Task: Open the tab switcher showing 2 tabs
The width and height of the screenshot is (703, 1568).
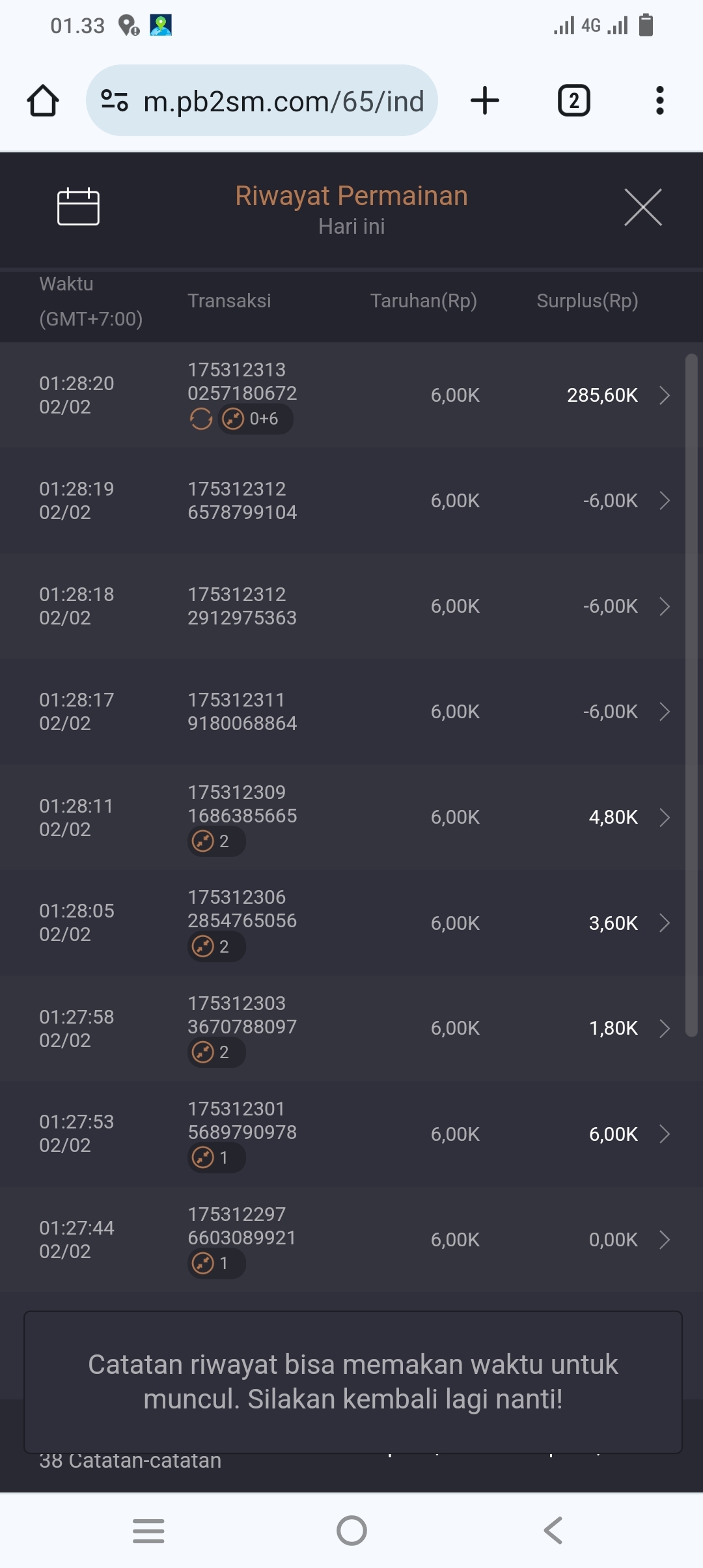Action: click(x=573, y=101)
